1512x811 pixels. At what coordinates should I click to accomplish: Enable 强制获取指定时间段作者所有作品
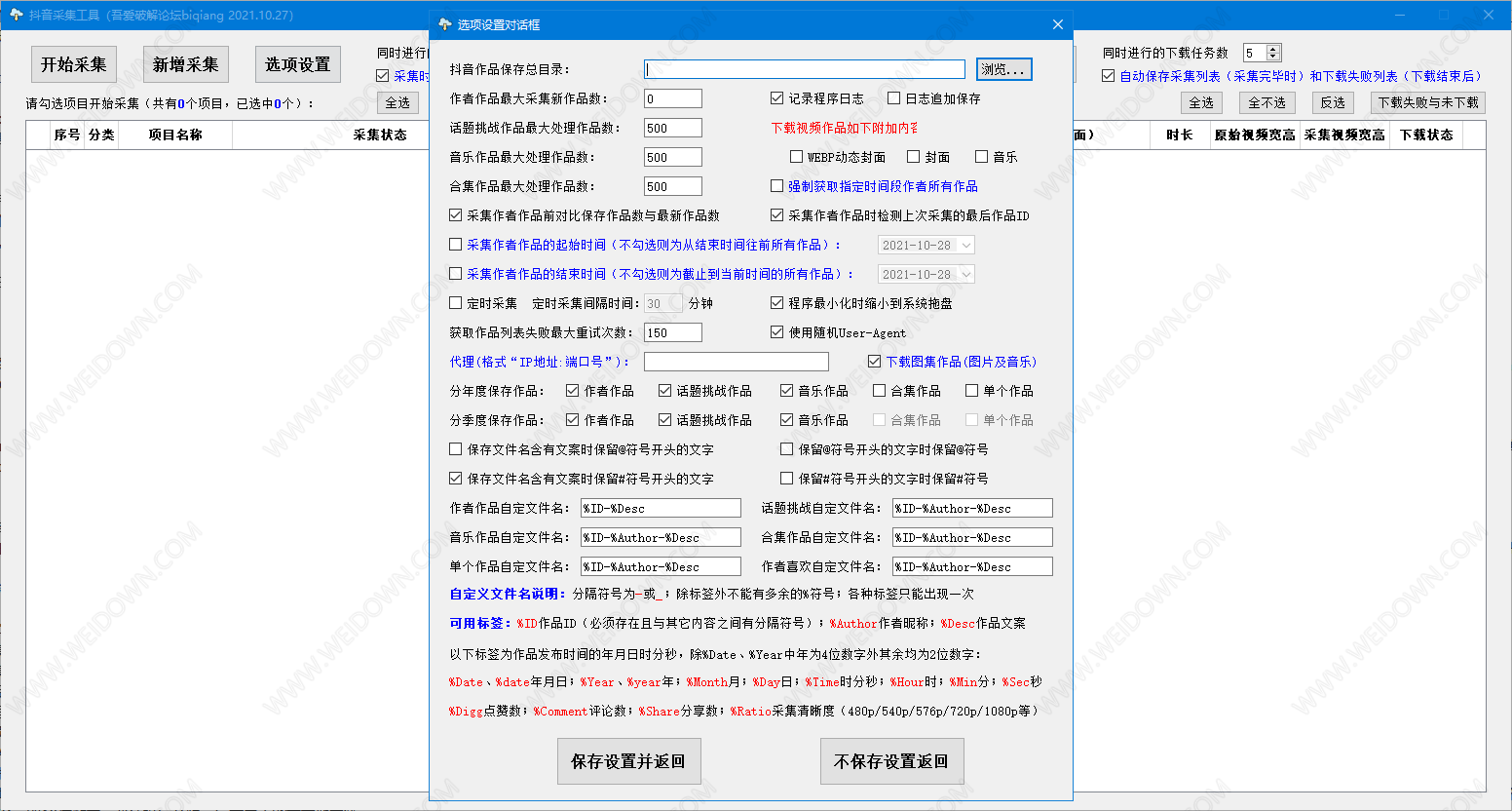click(777, 186)
